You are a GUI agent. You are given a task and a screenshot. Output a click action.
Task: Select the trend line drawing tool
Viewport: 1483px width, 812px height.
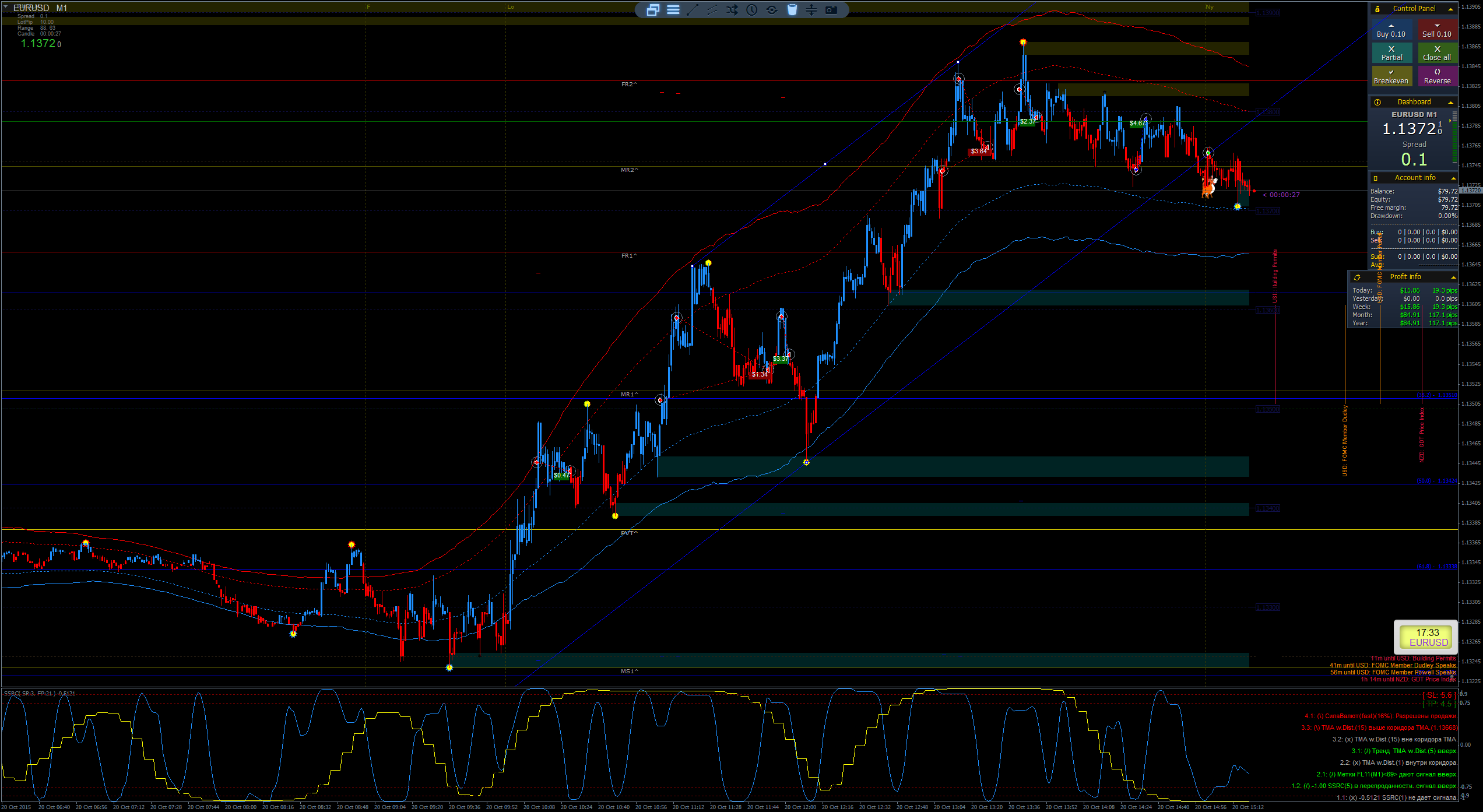click(693, 10)
